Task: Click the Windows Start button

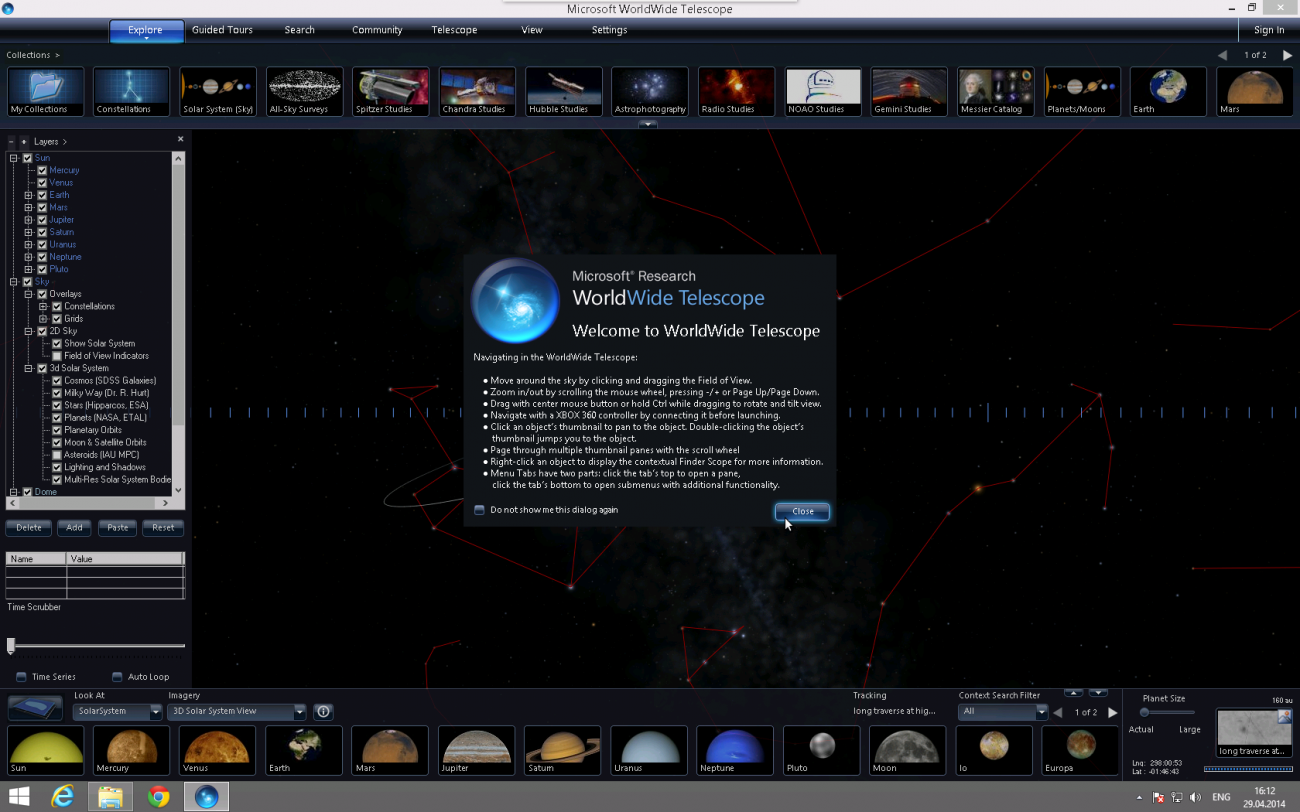Action: [19, 797]
